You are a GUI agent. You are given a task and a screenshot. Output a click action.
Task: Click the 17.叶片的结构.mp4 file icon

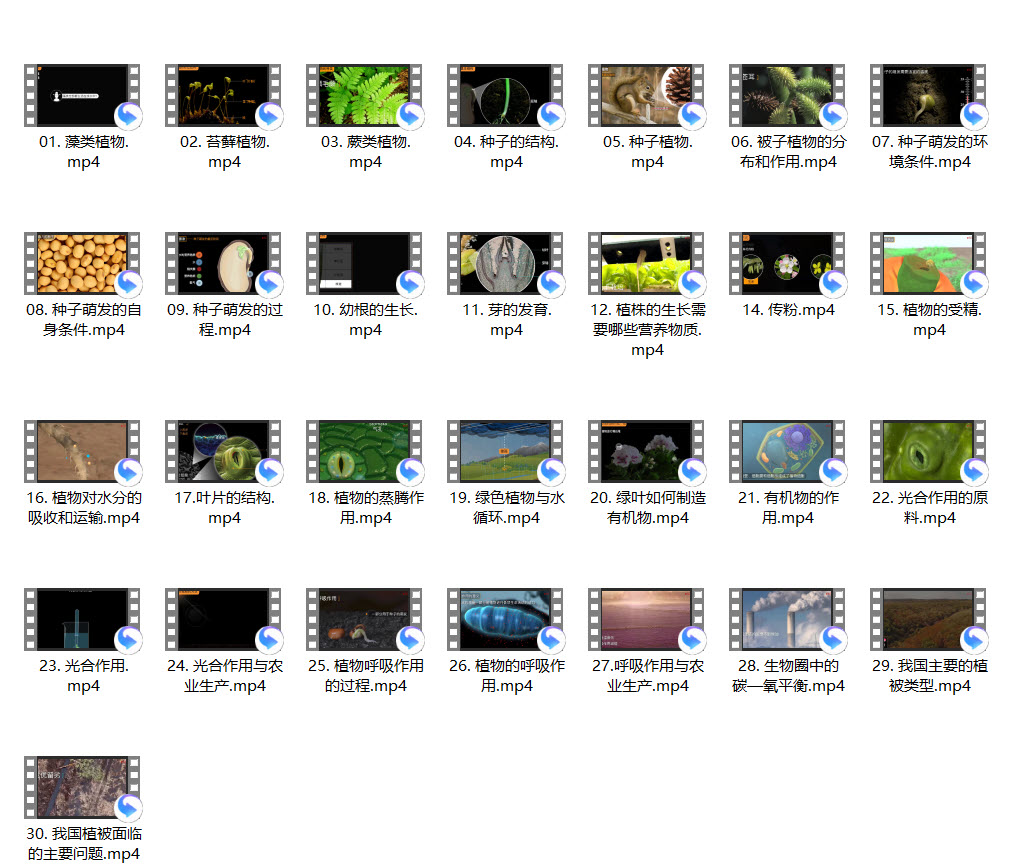pos(224,452)
